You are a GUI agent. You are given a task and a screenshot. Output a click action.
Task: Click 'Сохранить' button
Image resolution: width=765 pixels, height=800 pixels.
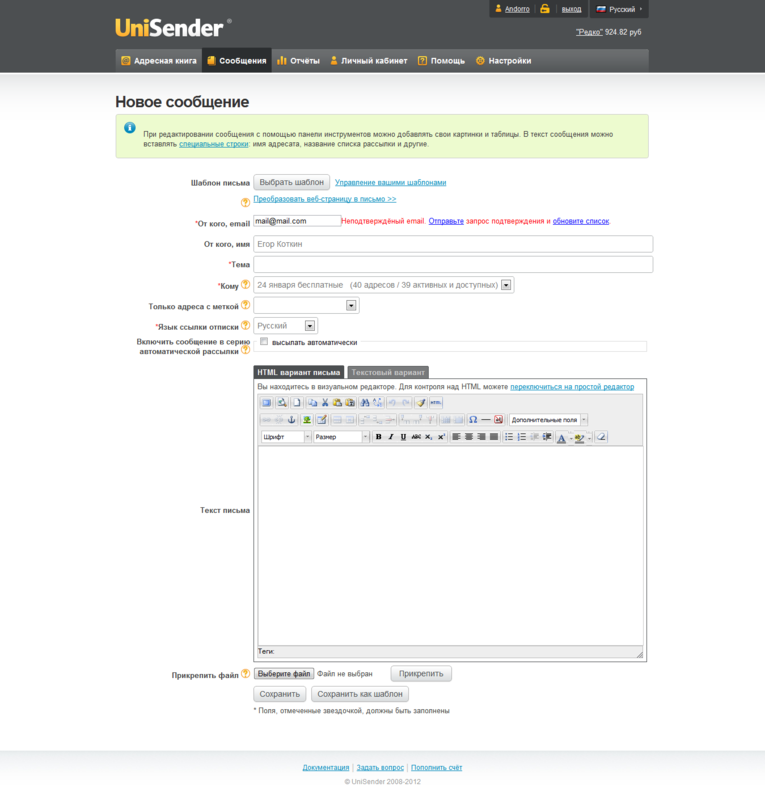[280, 694]
